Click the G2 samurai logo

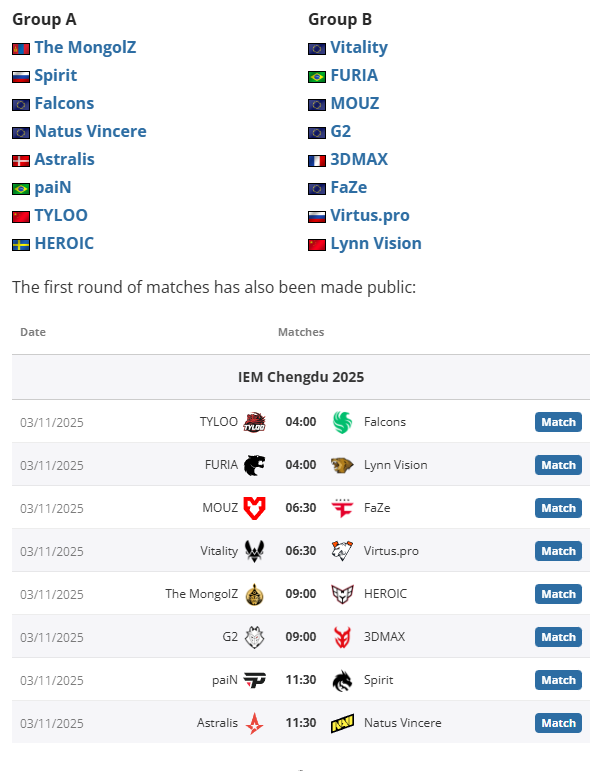(255, 637)
